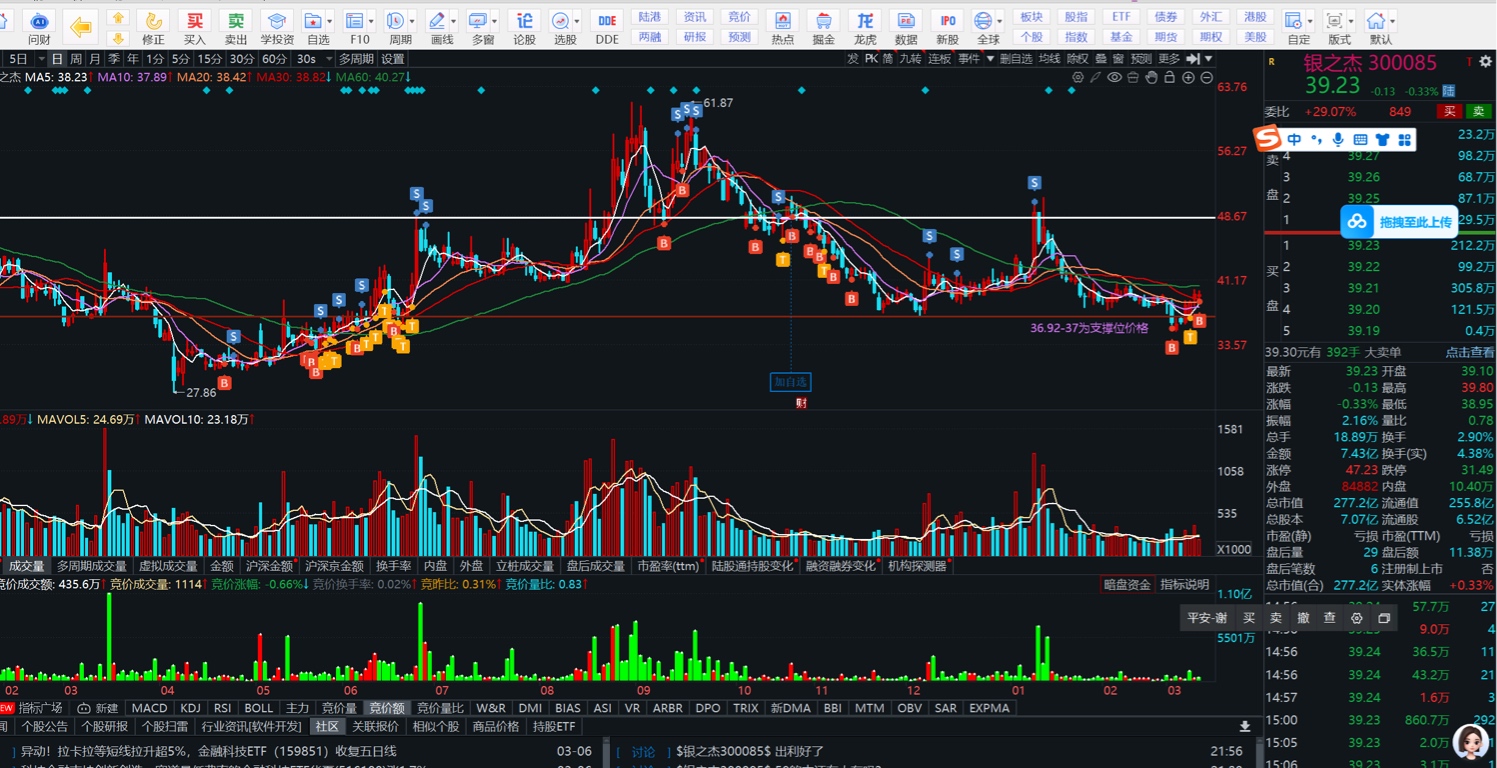The height and width of the screenshot is (768, 1497).
Task: Click the 陆港 market button
Action: point(650,17)
